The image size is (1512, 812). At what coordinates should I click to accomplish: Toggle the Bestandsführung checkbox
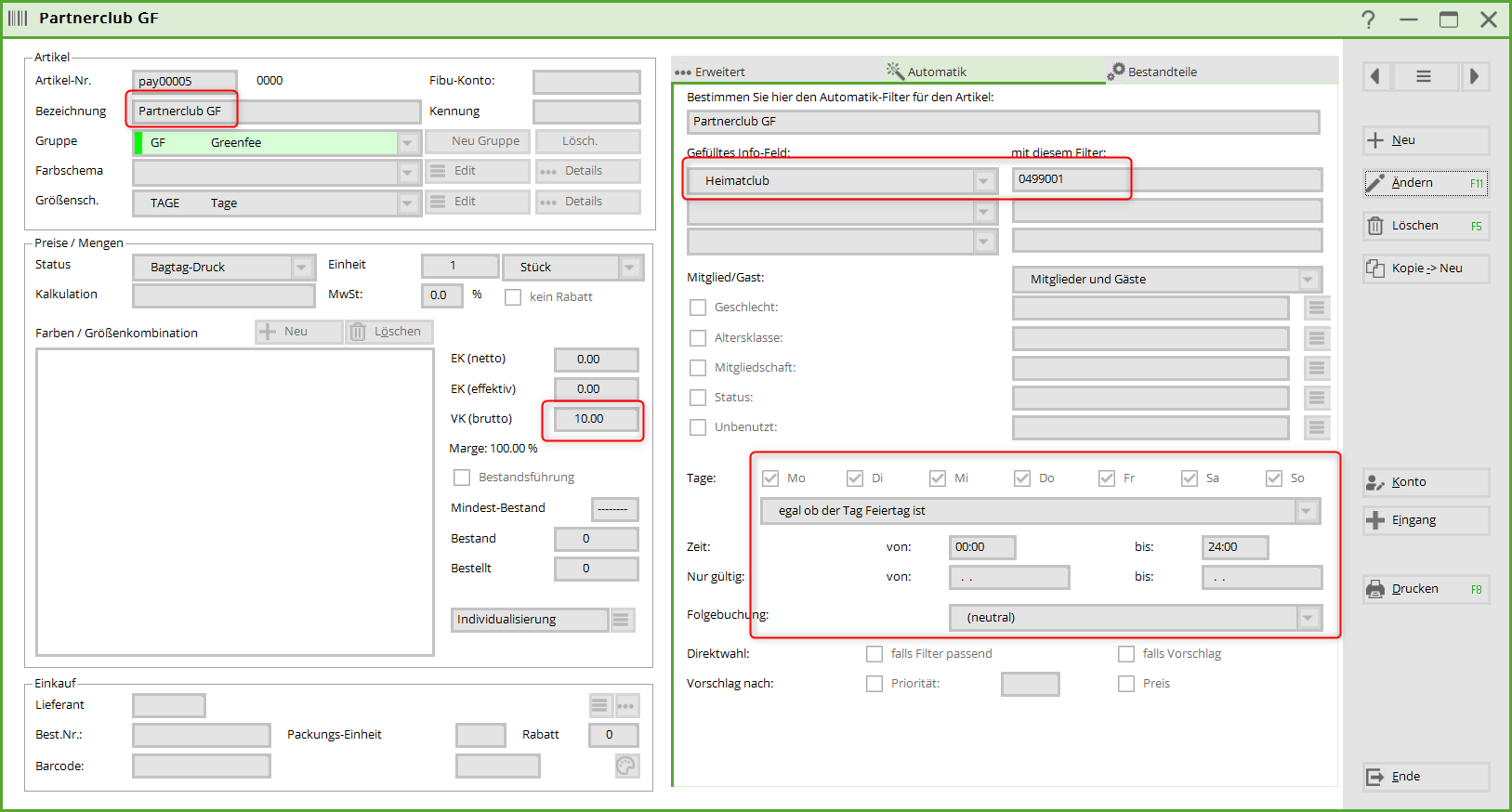click(462, 478)
